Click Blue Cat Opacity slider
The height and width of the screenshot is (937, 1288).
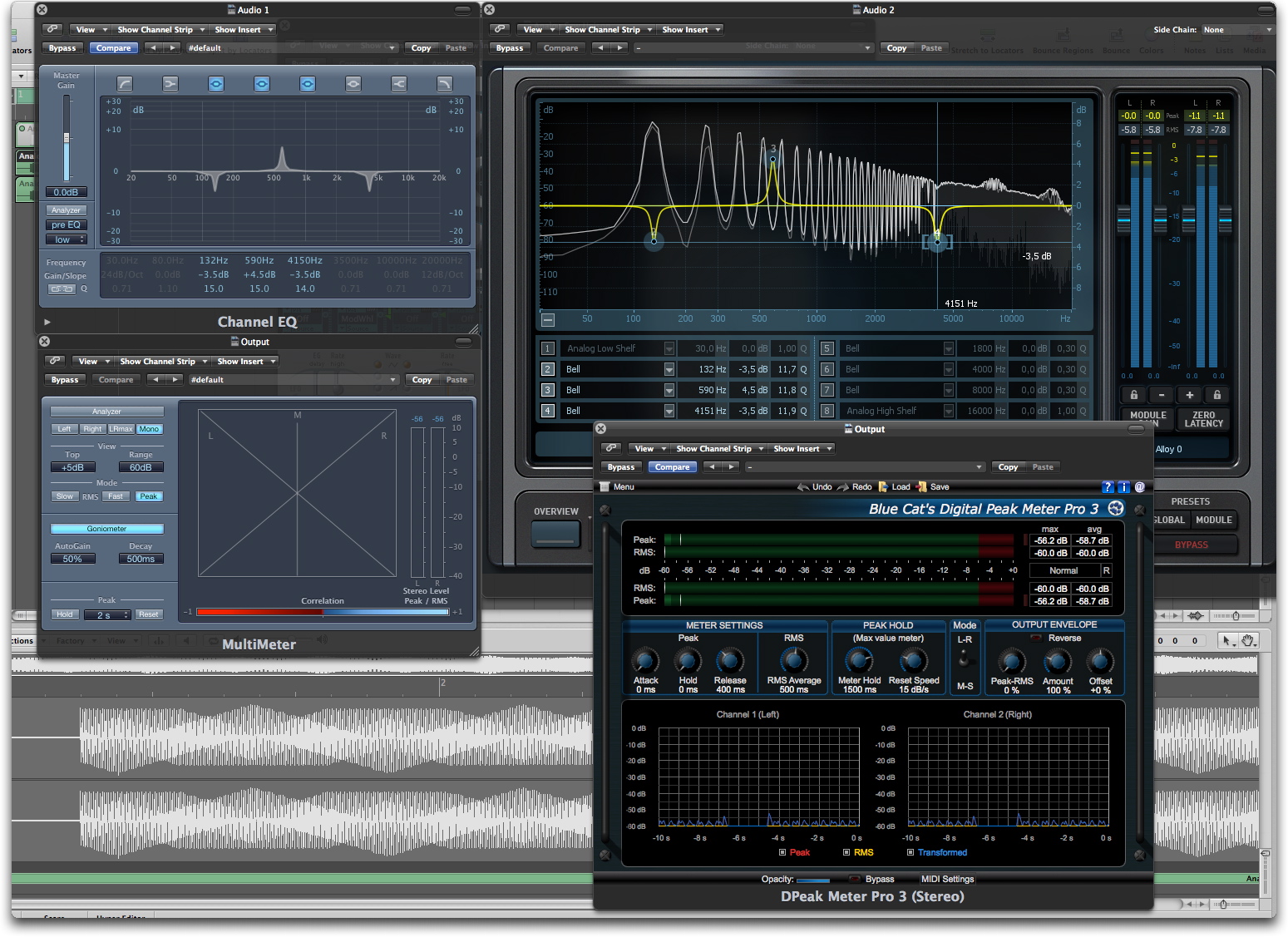point(812,880)
